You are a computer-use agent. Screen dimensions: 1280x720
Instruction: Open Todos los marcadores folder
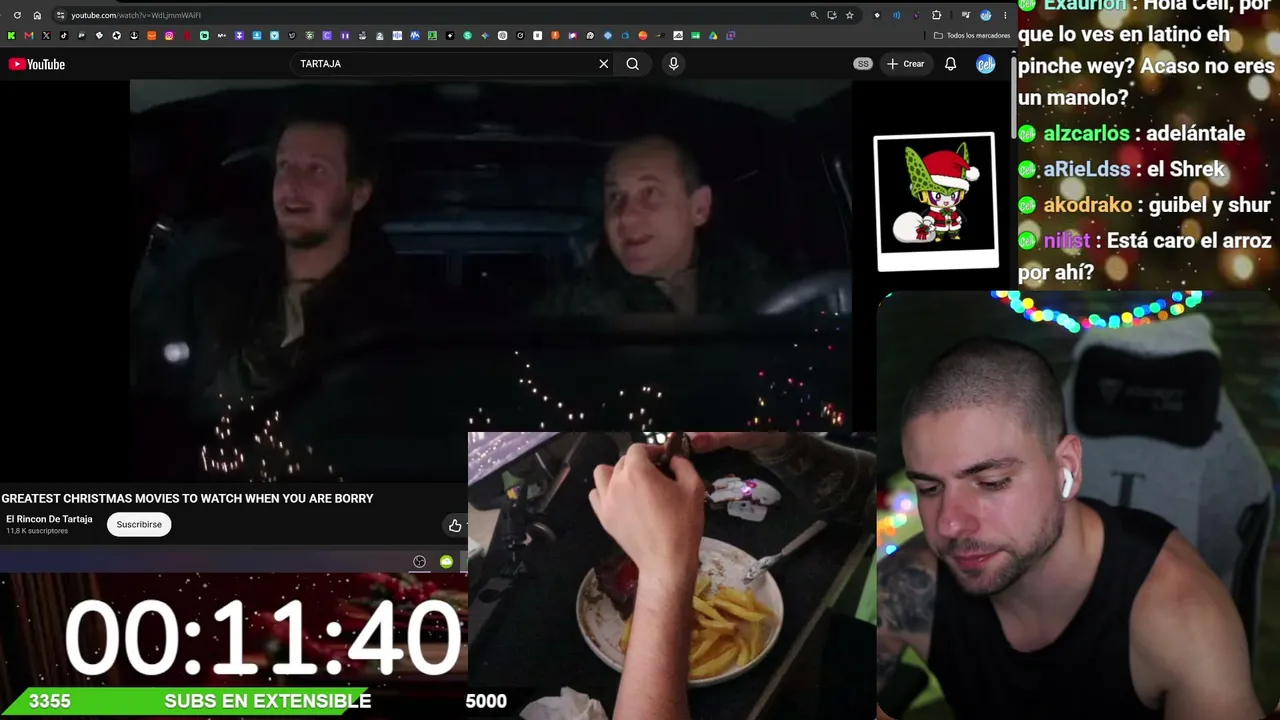pos(972,36)
